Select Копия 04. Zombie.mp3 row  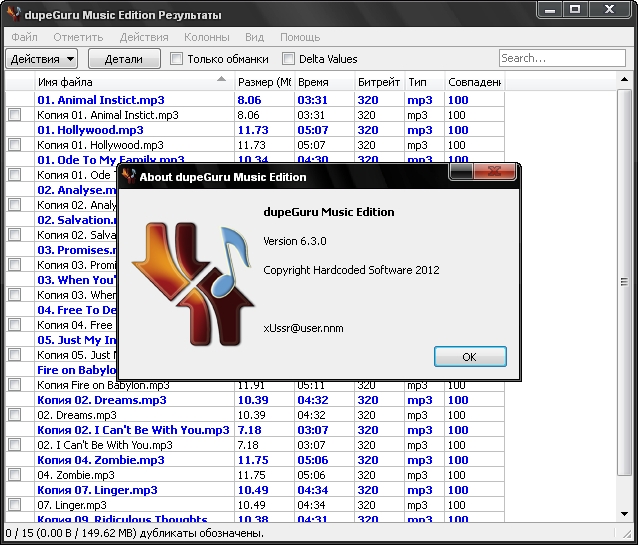[x=255, y=460]
